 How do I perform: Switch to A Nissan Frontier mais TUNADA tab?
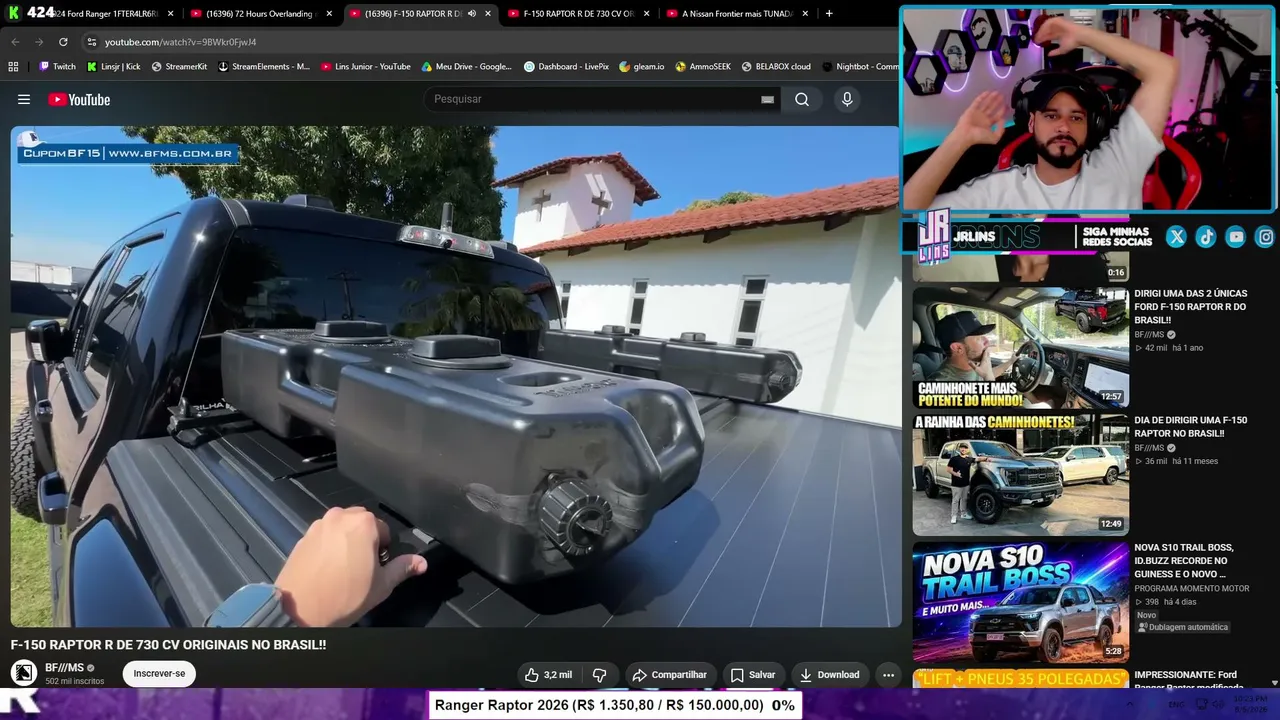click(736, 14)
